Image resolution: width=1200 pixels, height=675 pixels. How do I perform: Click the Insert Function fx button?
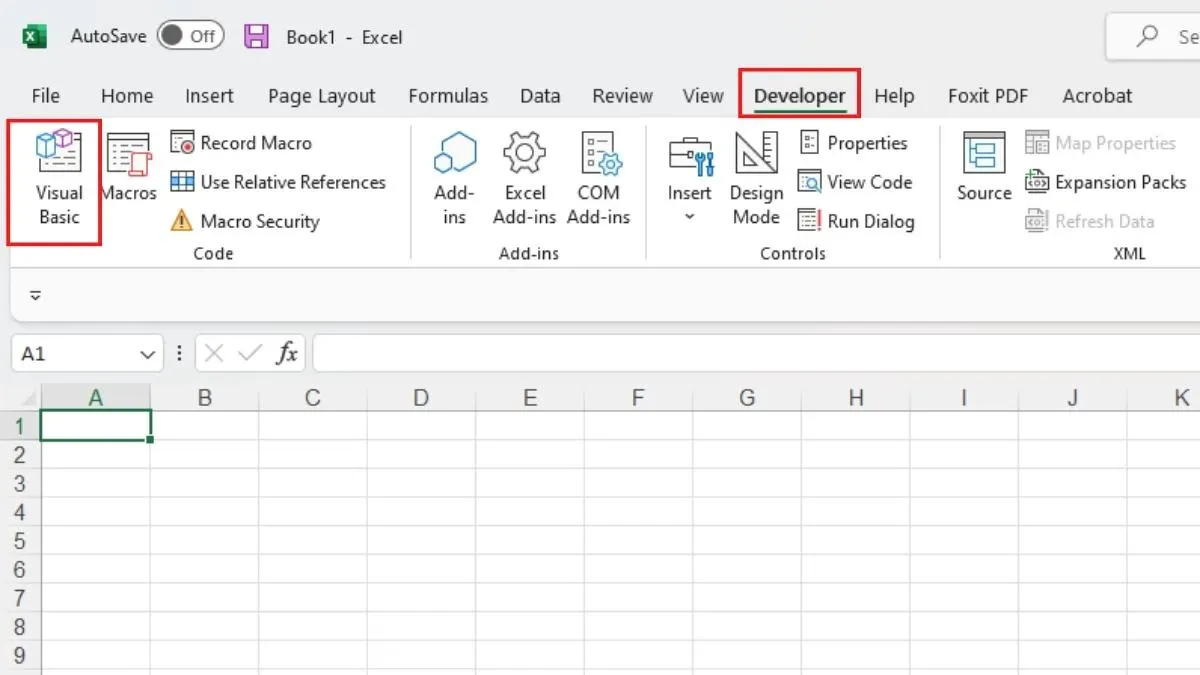pos(287,353)
